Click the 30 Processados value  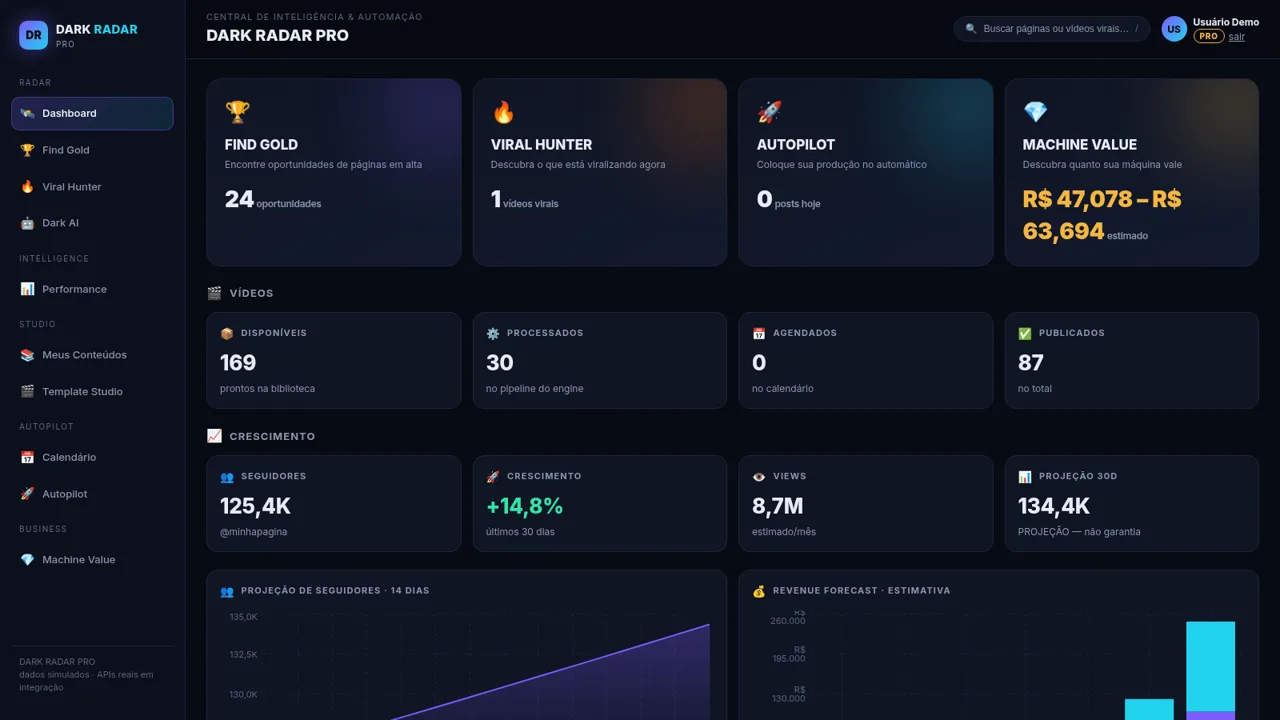click(x=500, y=363)
